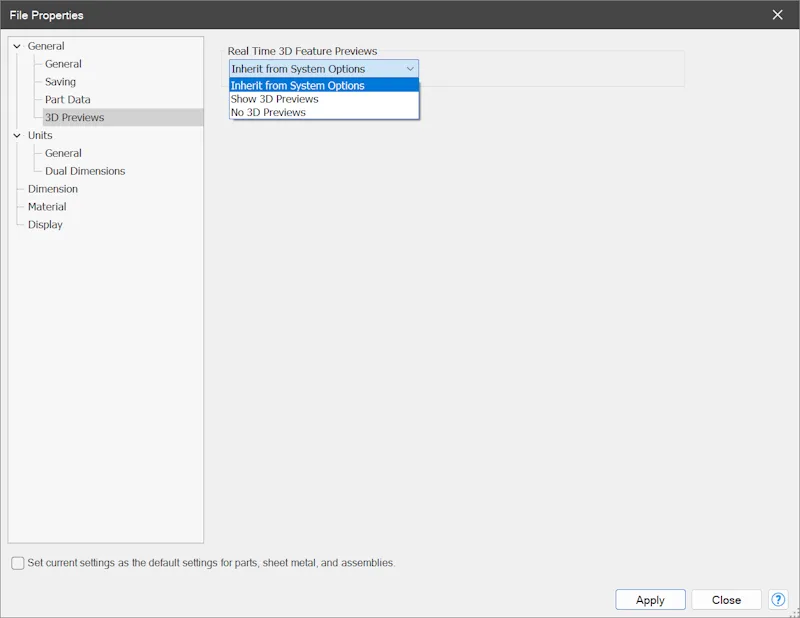Select General under the Units group
This screenshot has width=800, height=618.
pos(63,153)
